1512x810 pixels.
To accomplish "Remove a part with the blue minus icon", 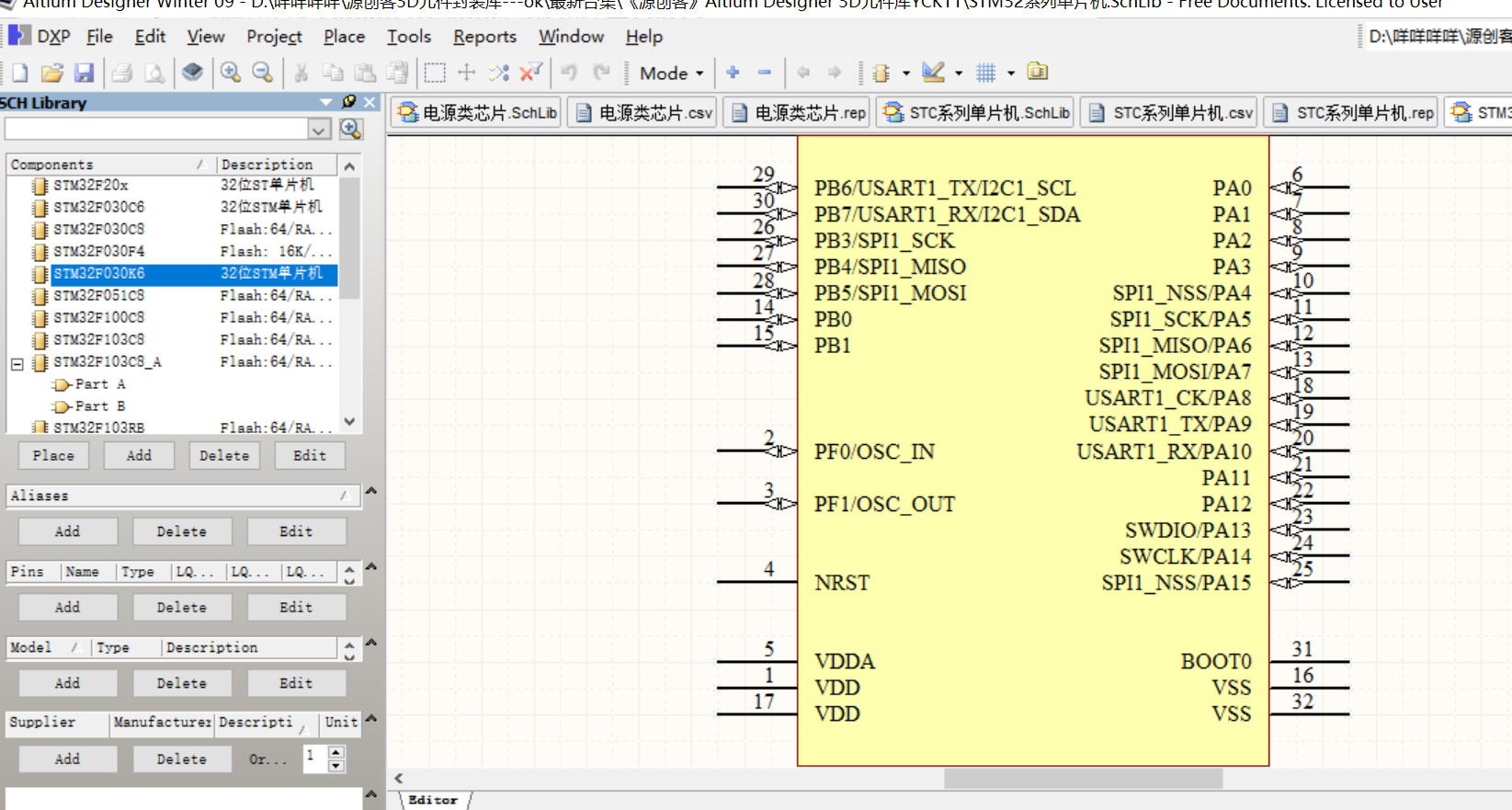I will 765,73.
